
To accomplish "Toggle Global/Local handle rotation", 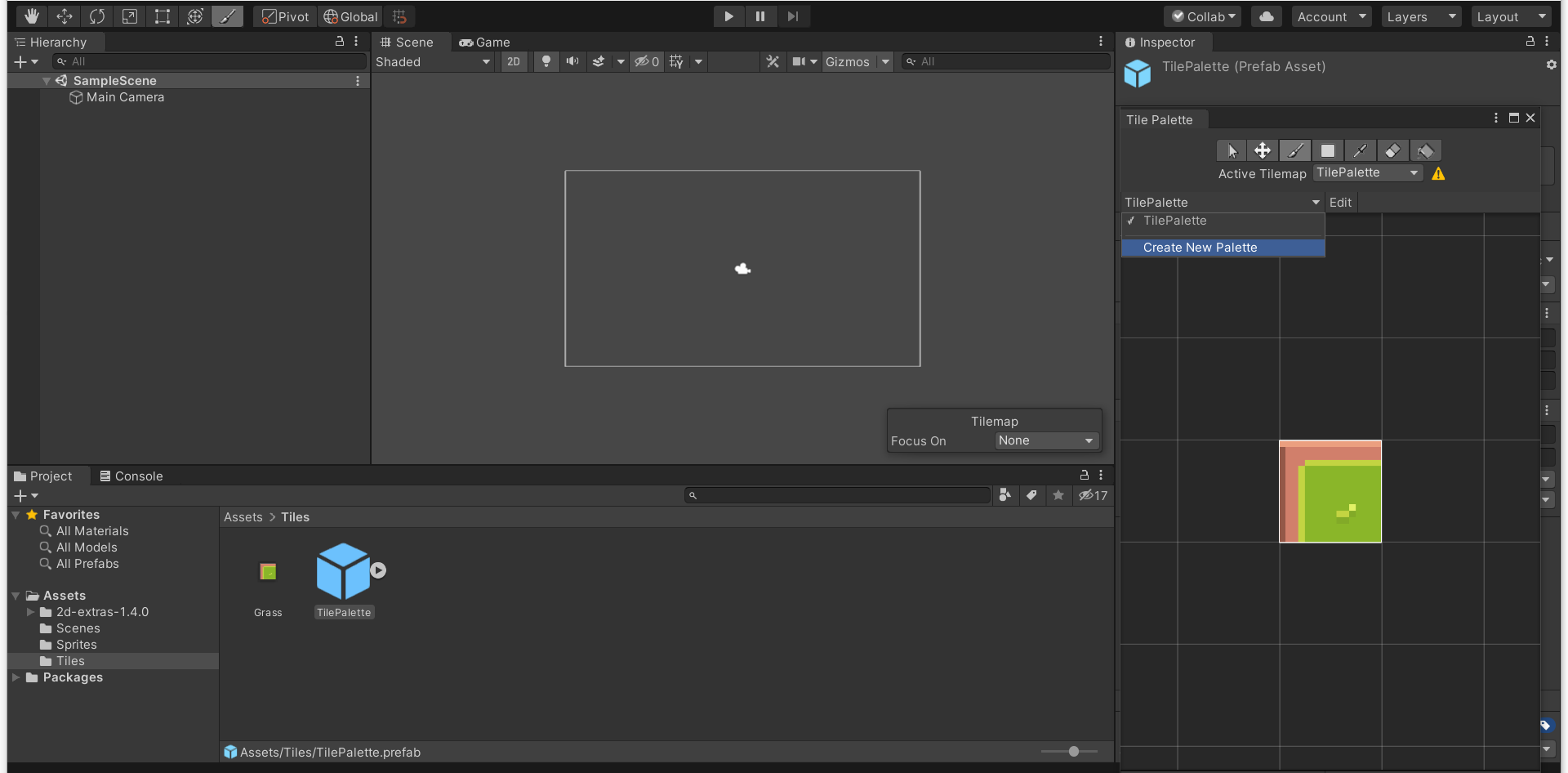I will point(350,16).
